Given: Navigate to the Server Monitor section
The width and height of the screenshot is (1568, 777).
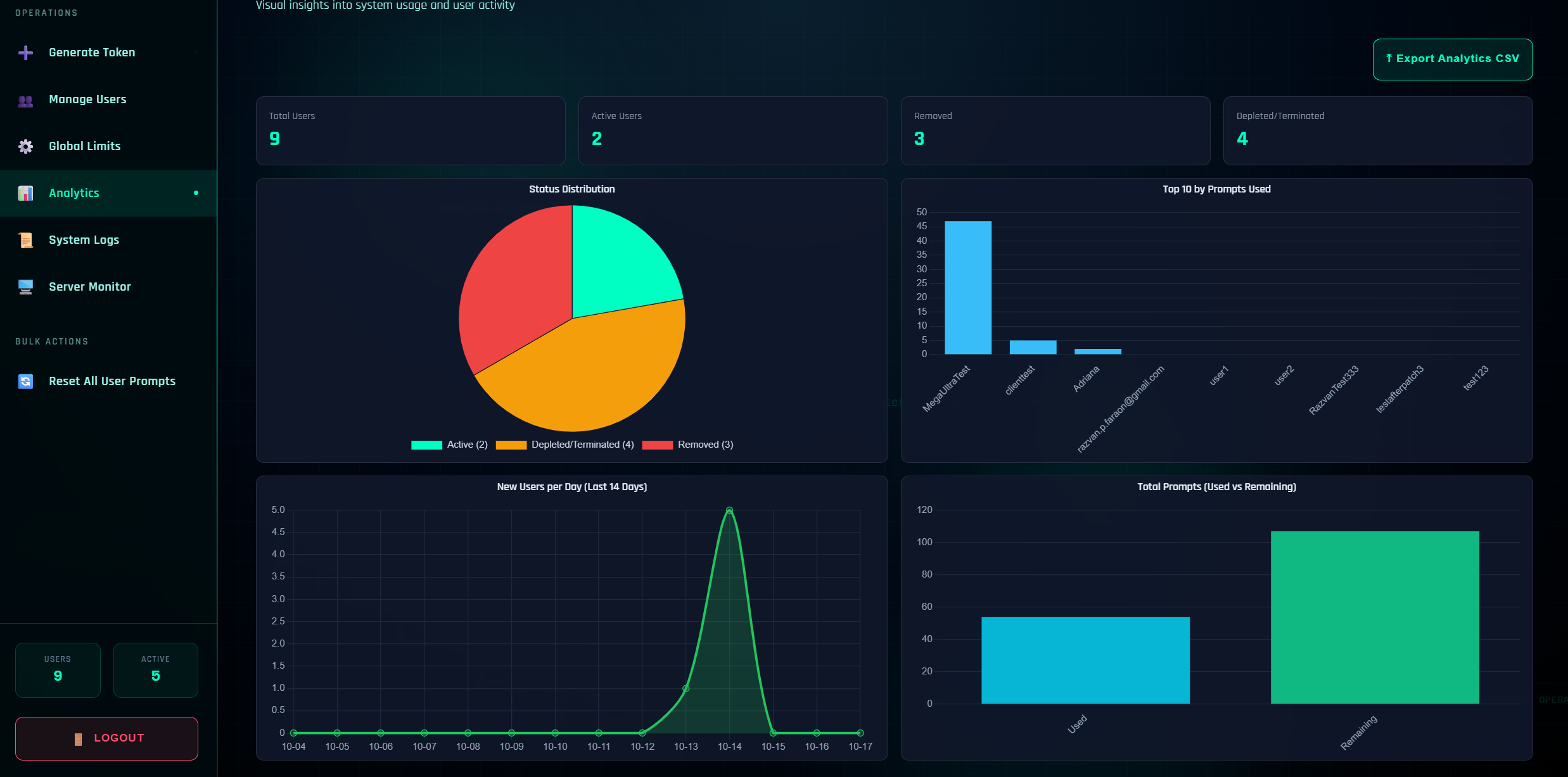Looking at the screenshot, I should click(x=89, y=286).
